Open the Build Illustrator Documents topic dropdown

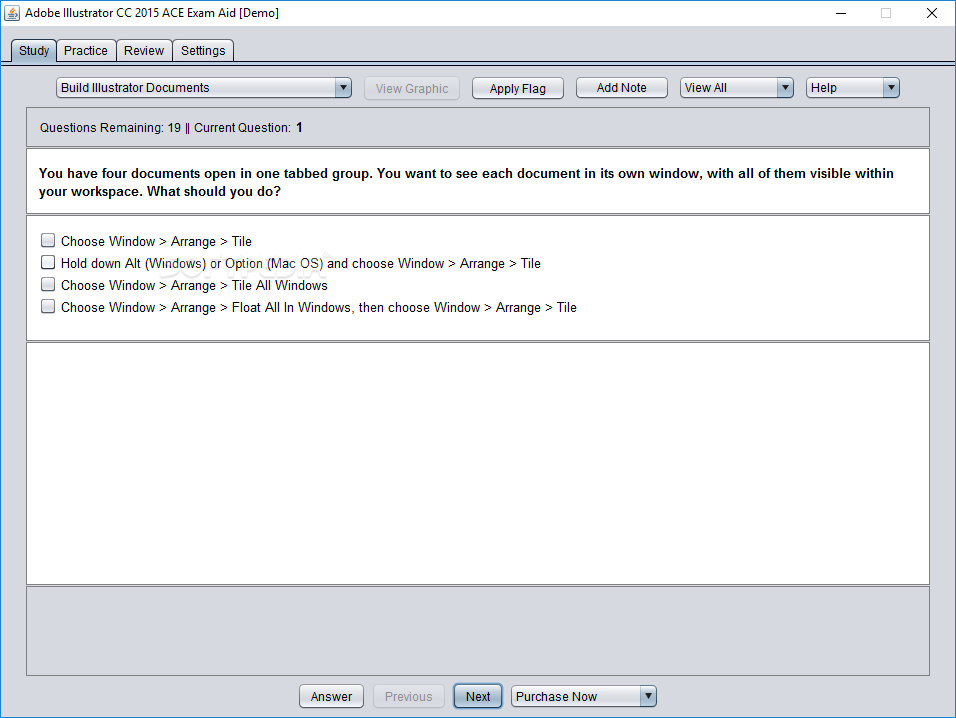pos(204,88)
